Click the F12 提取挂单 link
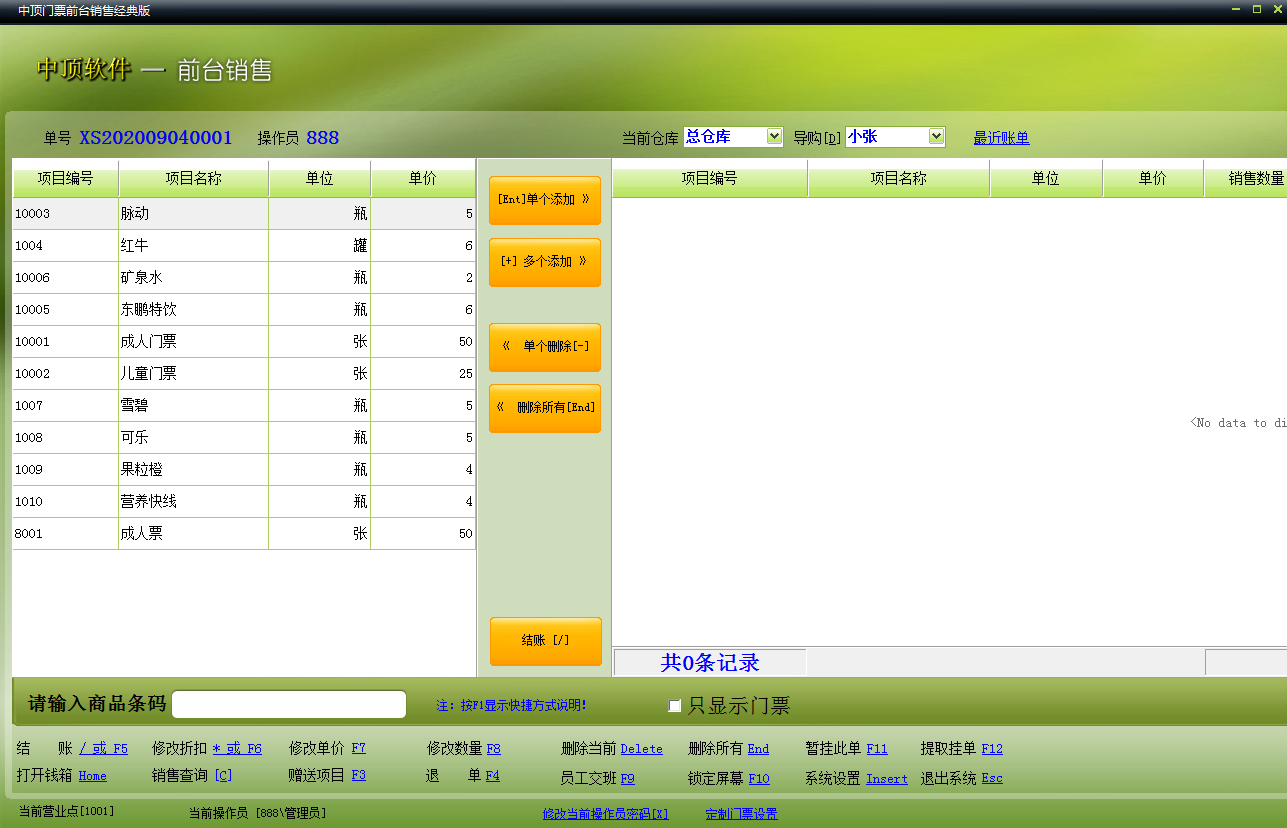Image resolution: width=1287 pixels, height=828 pixels. 992,748
